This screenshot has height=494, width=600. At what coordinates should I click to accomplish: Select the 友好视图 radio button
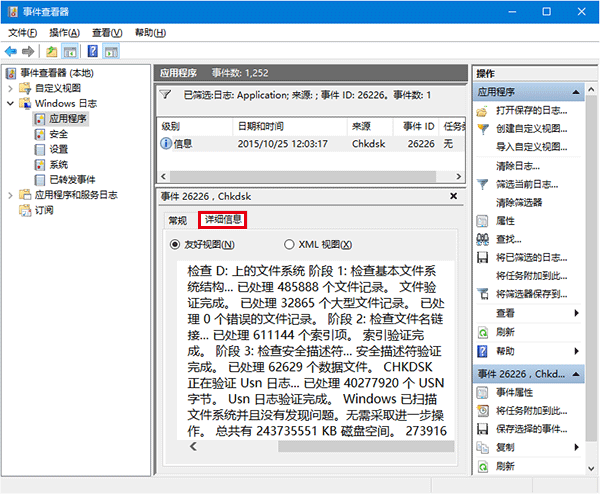(x=176, y=245)
